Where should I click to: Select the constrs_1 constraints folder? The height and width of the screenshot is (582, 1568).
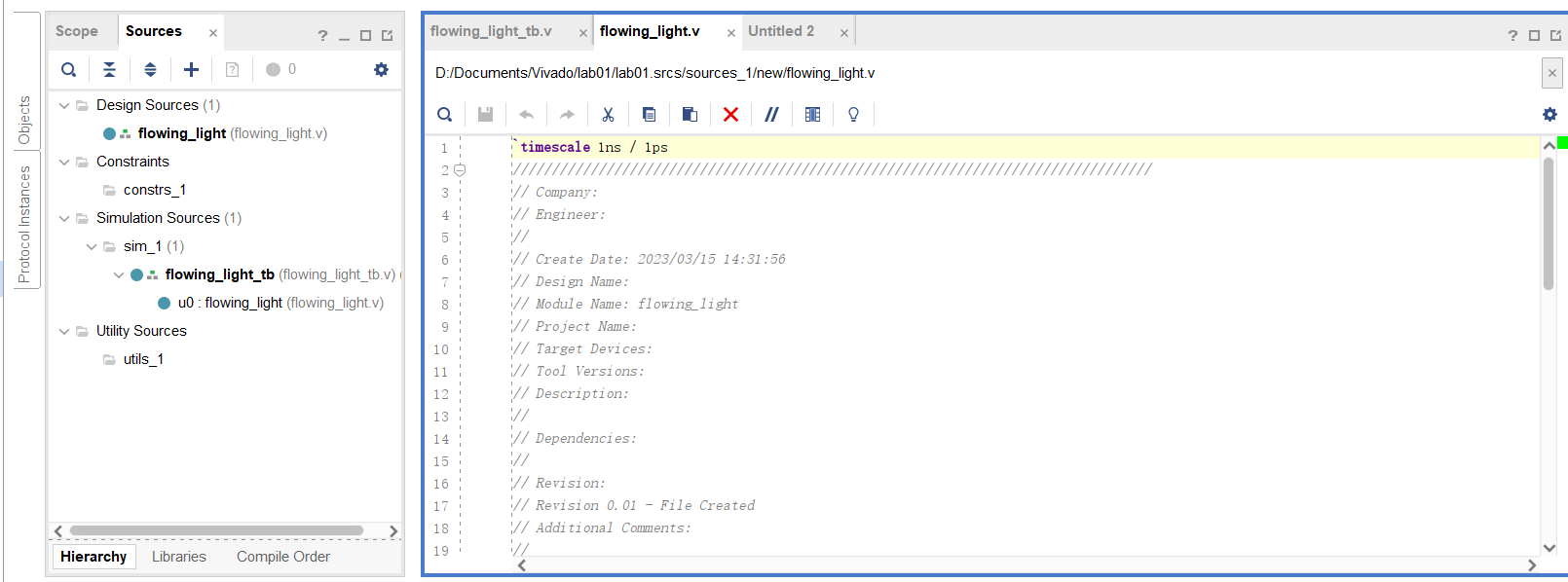(x=154, y=190)
